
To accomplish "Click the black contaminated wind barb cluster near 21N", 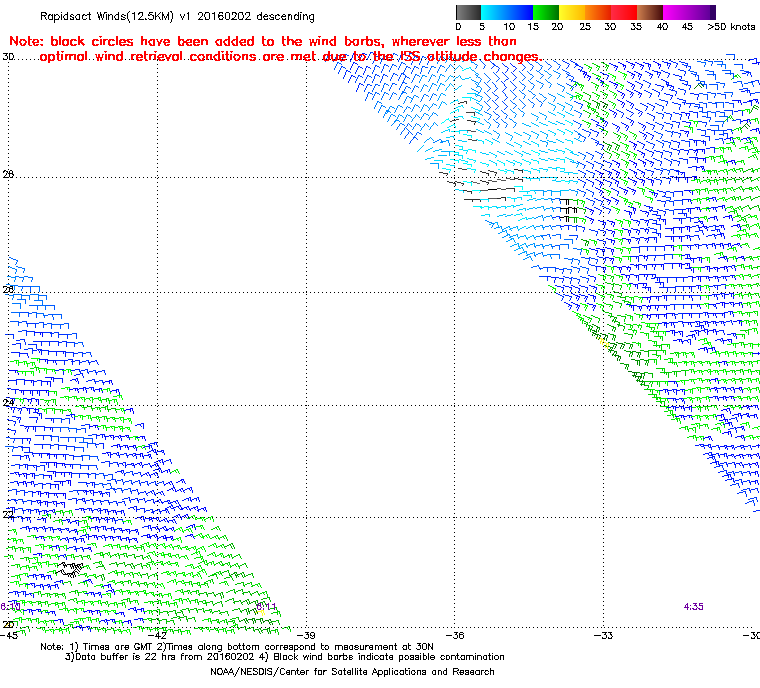I will [70, 569].
